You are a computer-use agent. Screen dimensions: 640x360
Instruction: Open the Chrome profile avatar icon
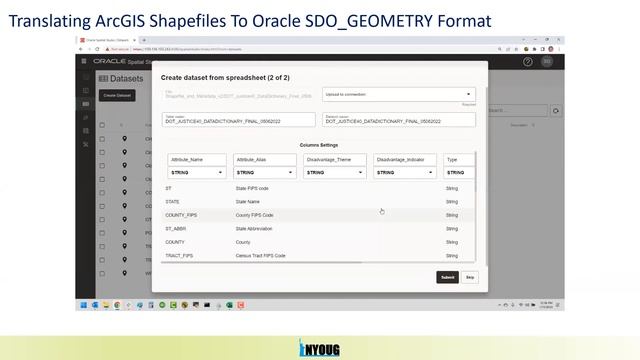551,49
